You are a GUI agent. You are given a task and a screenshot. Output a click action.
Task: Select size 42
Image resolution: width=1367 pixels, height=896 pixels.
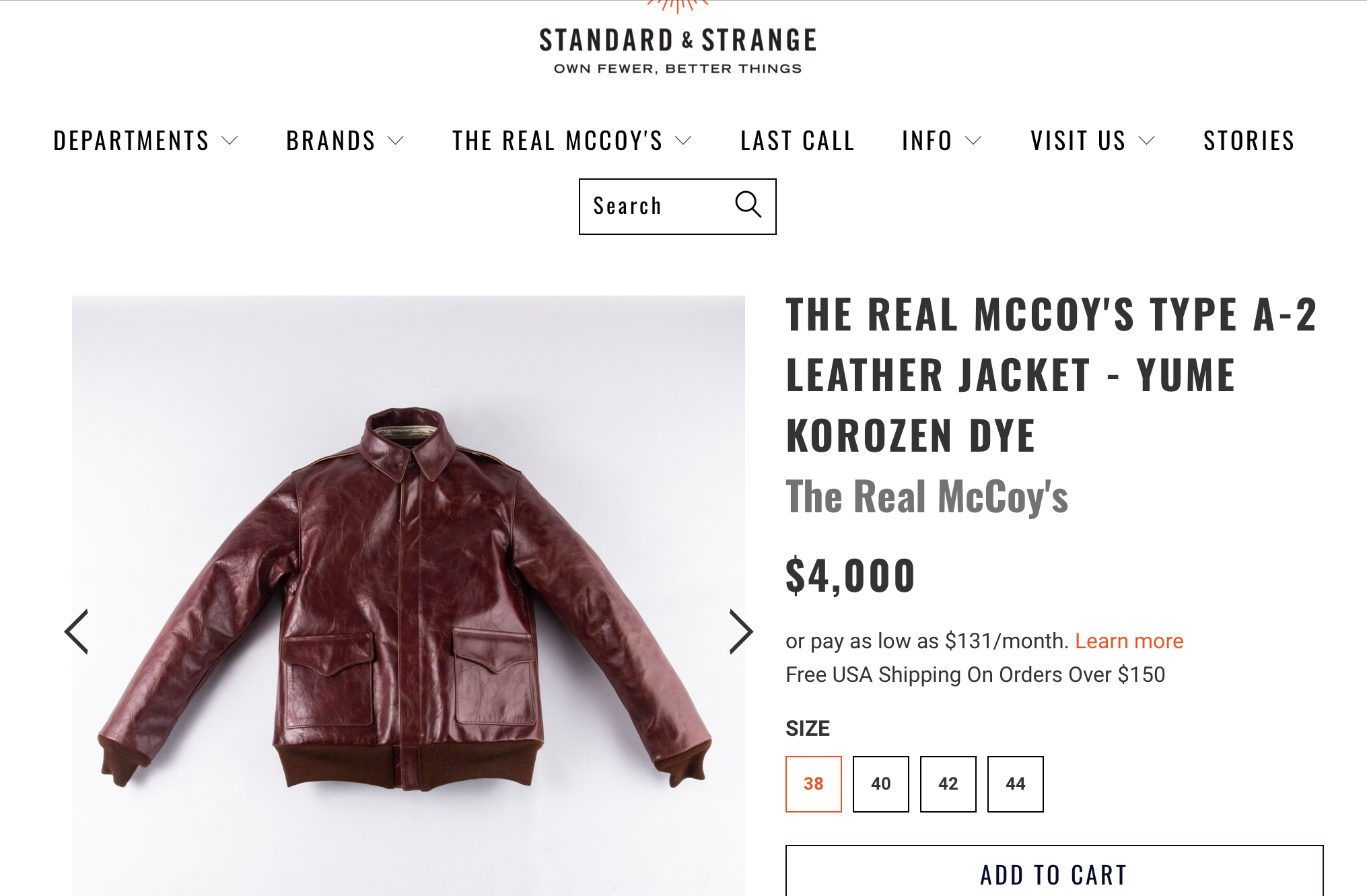[x=948, y=784]
